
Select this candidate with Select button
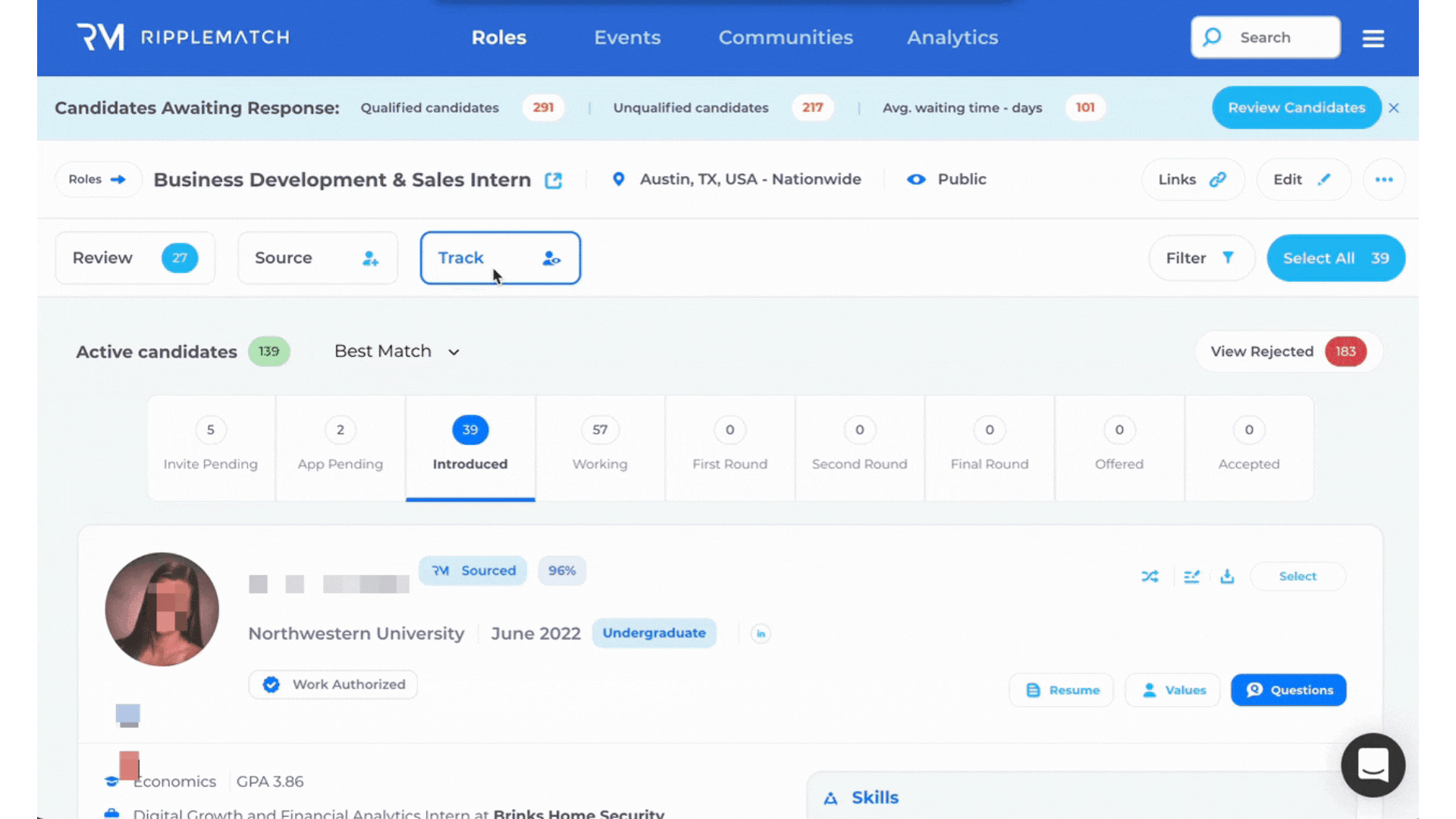pos(1298,576)
